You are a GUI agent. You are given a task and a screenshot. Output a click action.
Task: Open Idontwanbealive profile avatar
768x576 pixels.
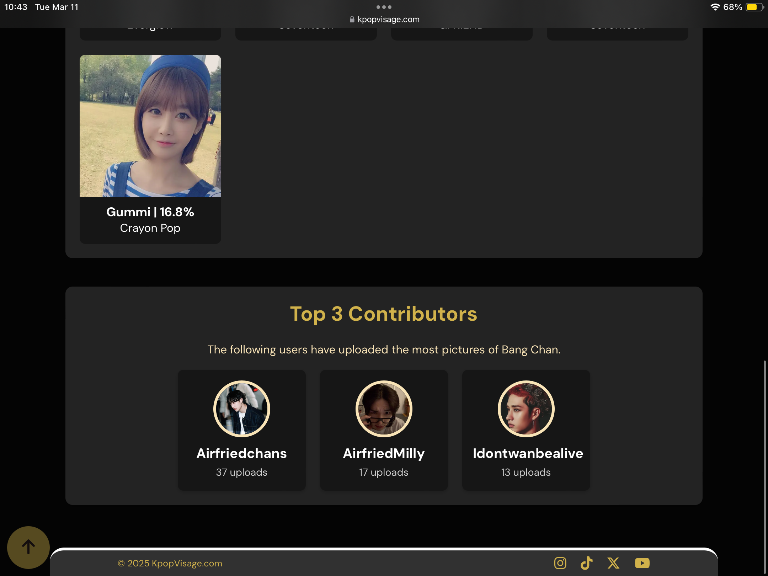[x=526, y=408]
